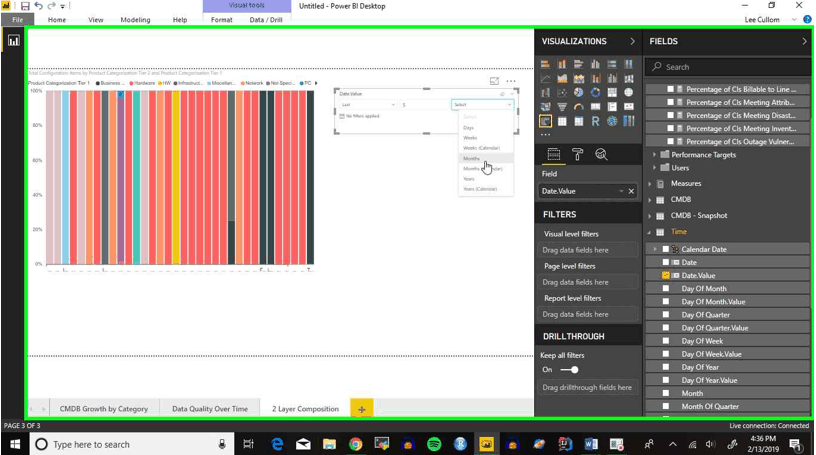Select the Stacked area chart visualization

(579, 79)
